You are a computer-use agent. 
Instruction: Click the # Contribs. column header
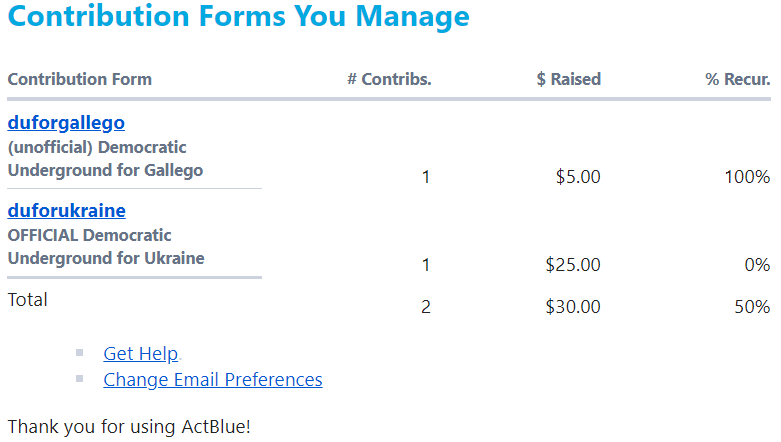click(x=389, y=79)
